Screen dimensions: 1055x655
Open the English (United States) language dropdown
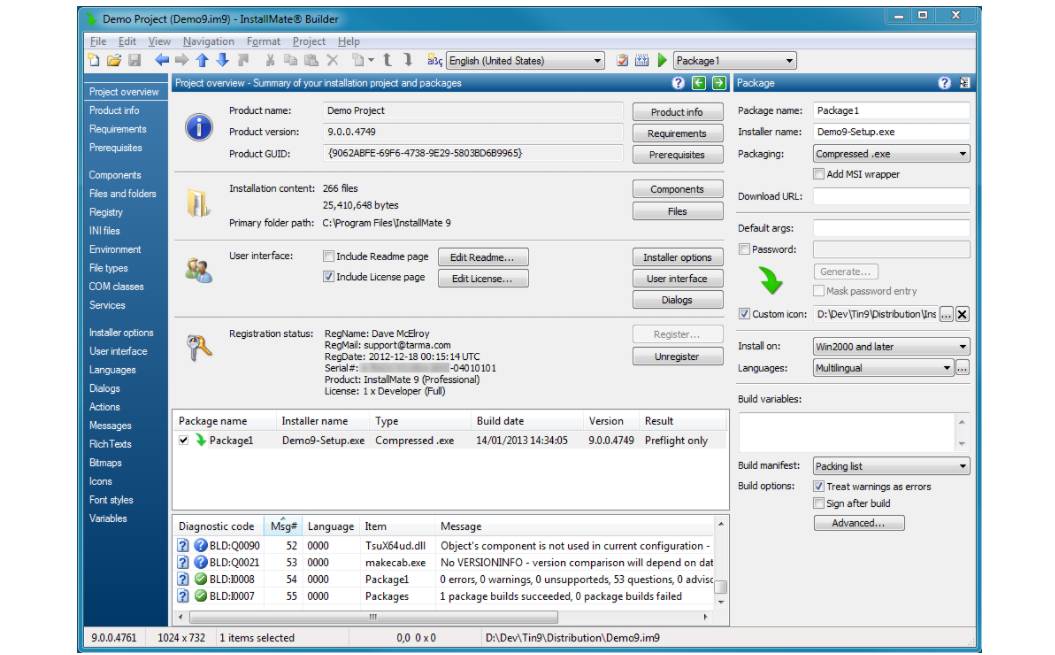[x=525, y=61]
